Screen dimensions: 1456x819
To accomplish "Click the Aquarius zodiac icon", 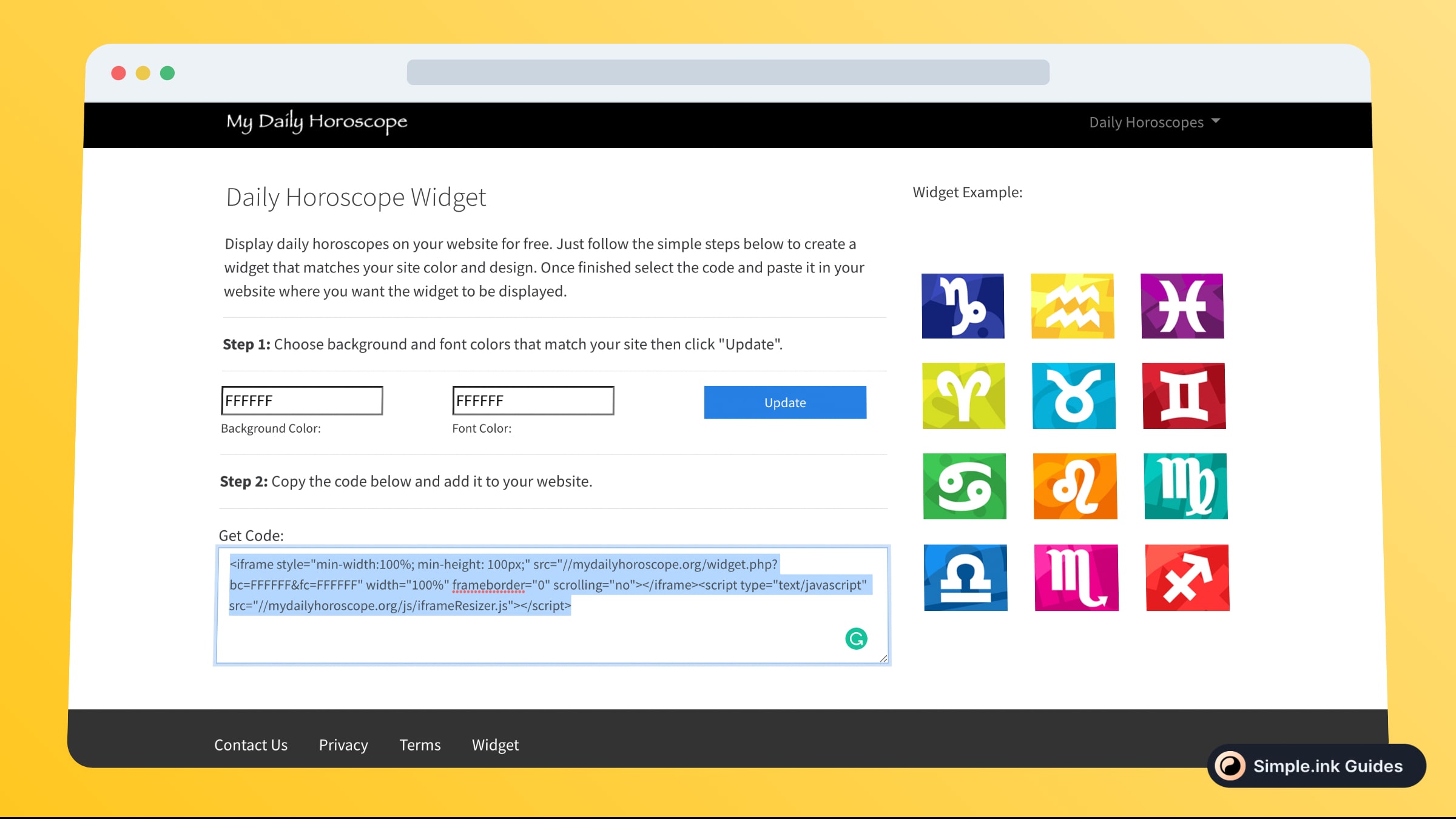I will coord(1073,306).
